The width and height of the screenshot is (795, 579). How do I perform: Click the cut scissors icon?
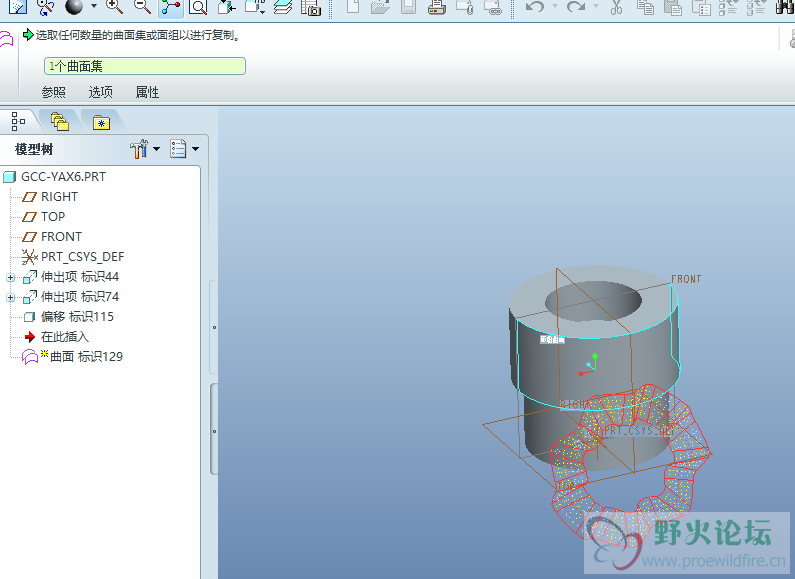[617, 7]
